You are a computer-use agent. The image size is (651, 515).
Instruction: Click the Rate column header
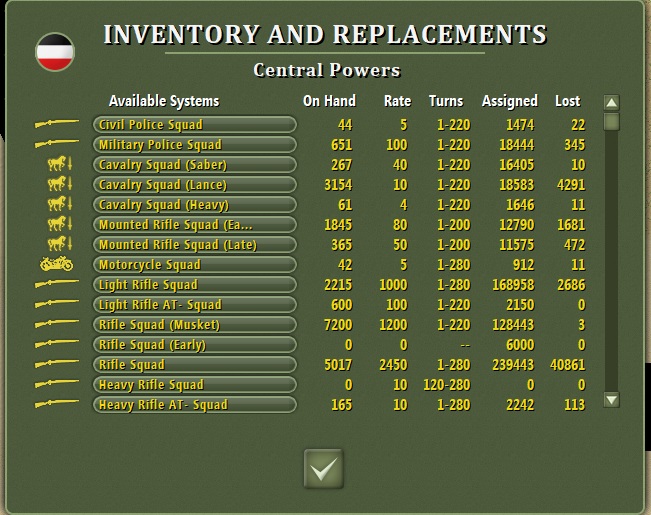tap(397, 101)
